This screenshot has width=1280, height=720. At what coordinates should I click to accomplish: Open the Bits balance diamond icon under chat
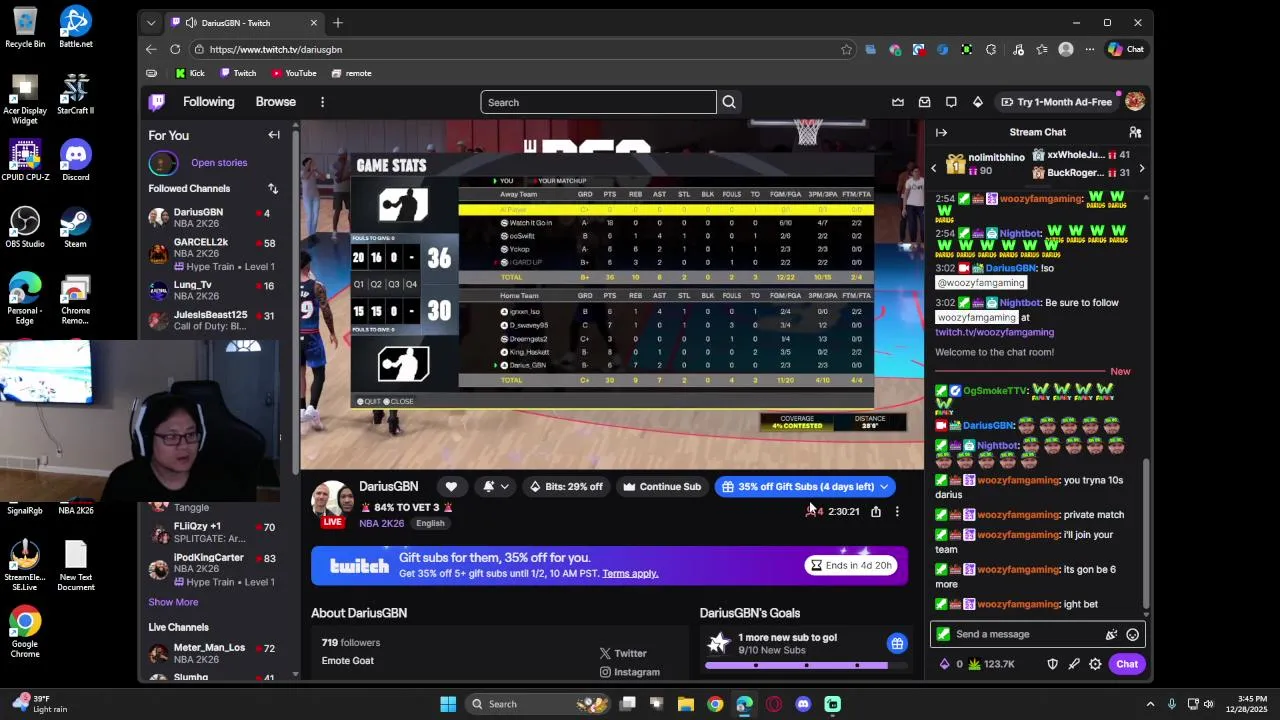945,664
